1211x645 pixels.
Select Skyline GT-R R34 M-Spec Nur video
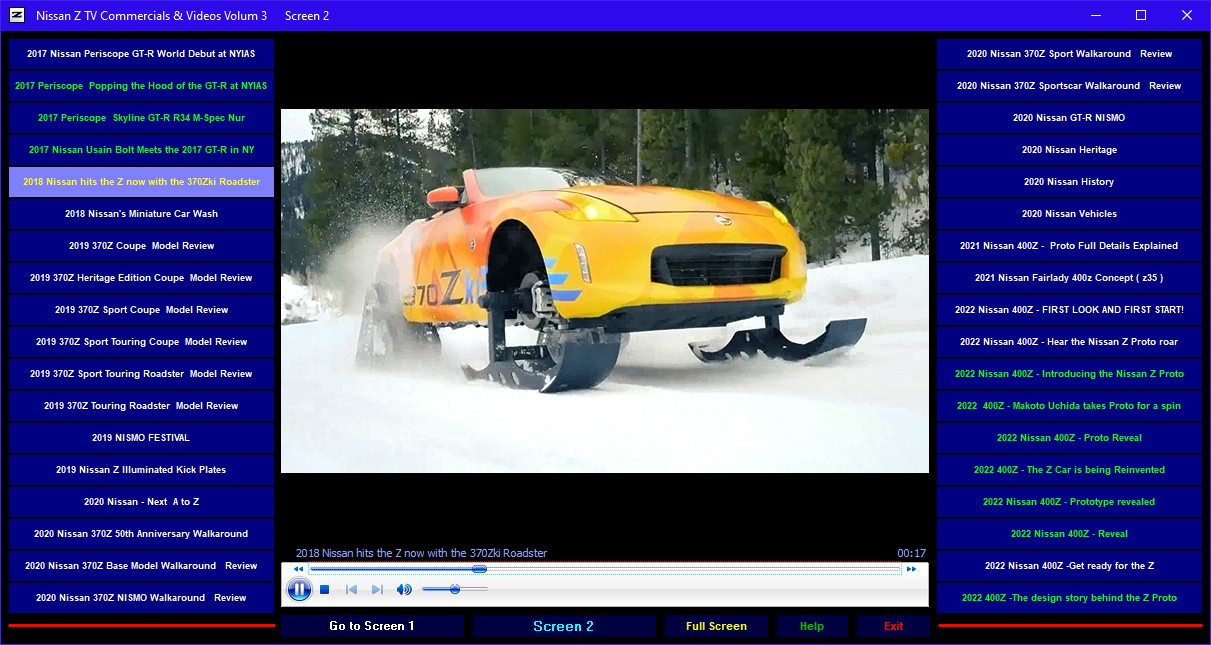click(141, 118)
